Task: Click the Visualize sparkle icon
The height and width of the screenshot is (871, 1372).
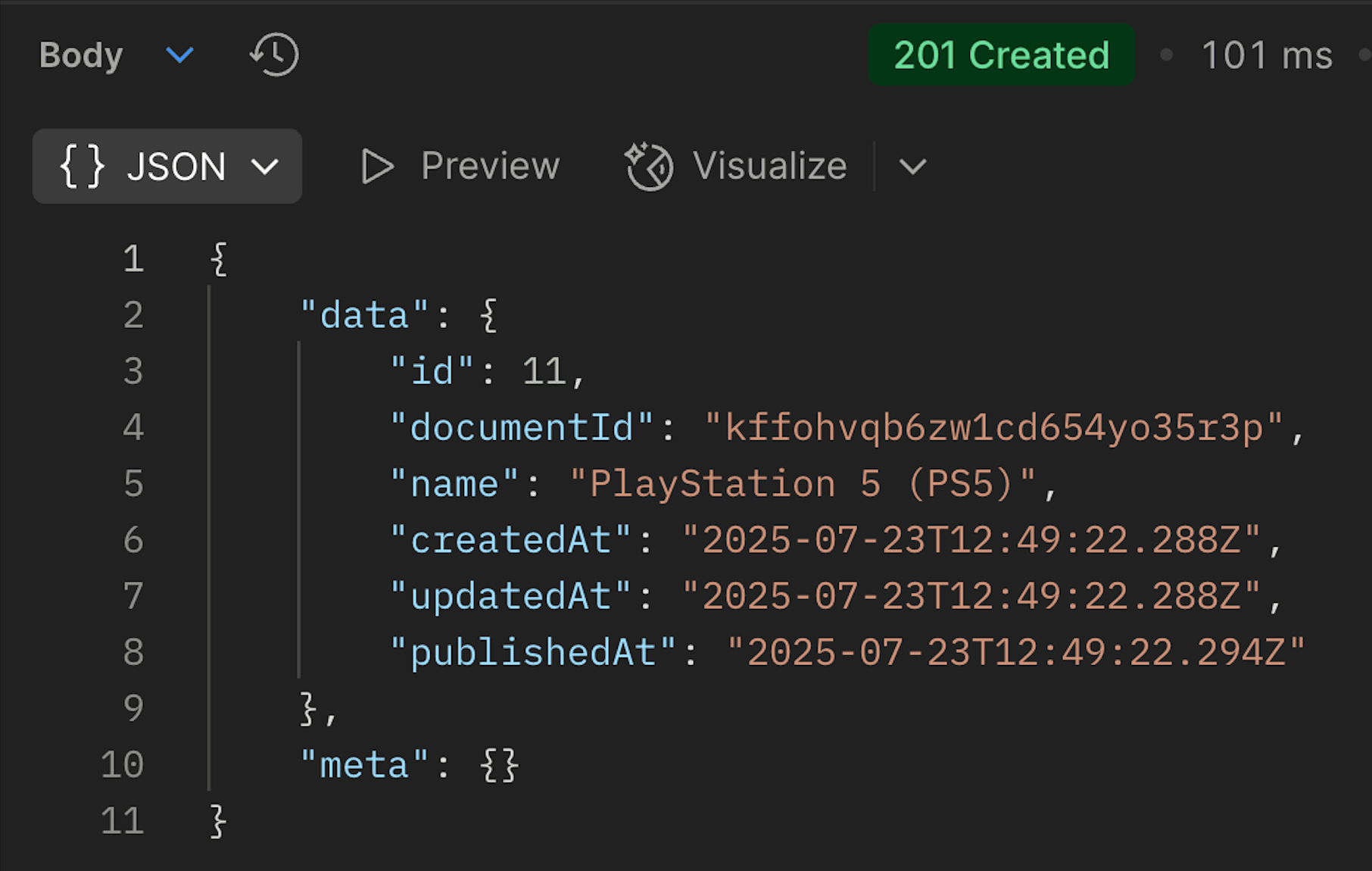Action: 649,166
